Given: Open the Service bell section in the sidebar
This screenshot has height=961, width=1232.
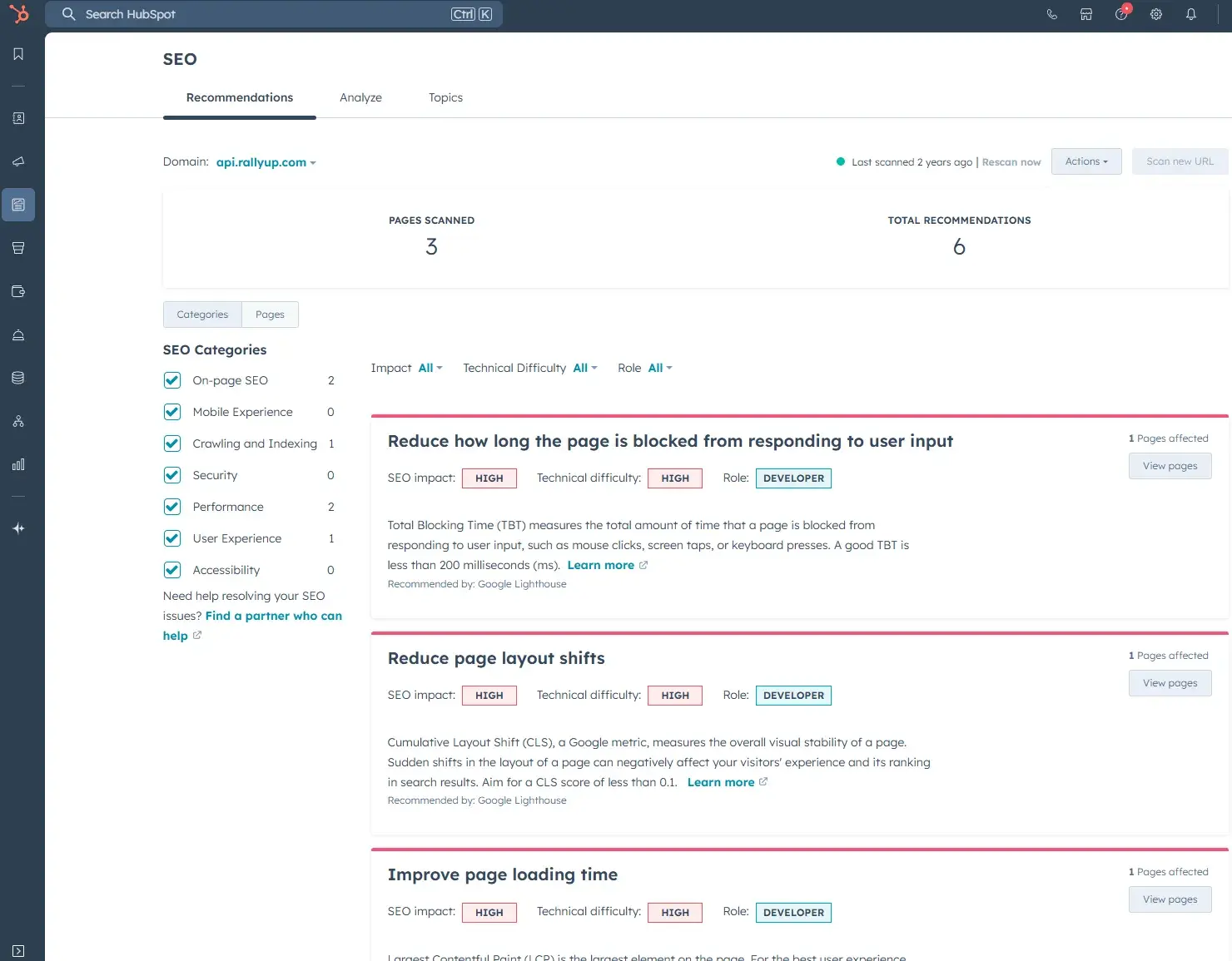Looking at the screenshot, I should coord(17,335).
